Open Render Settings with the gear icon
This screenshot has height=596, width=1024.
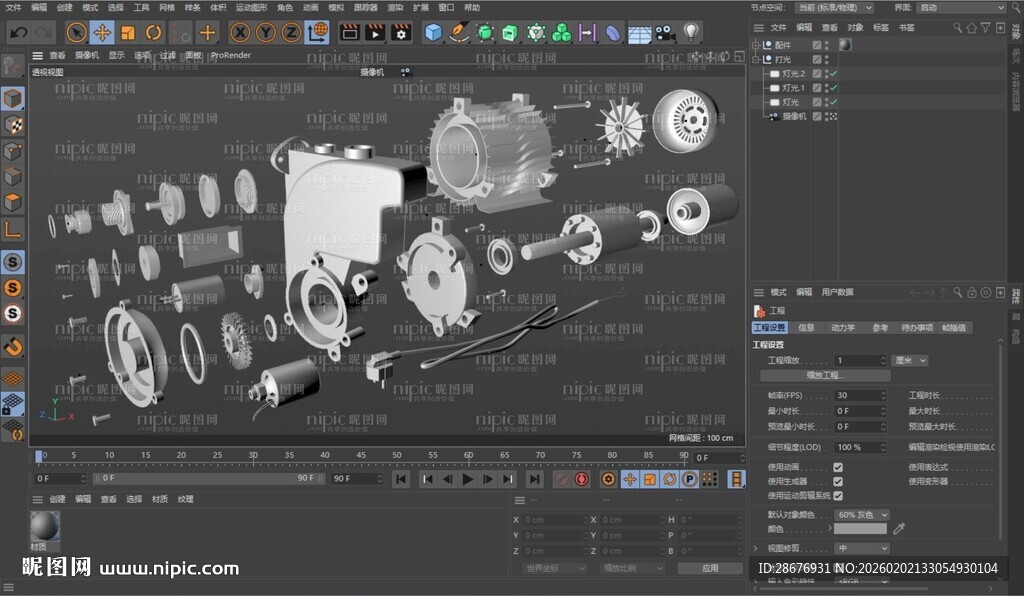(400, 33)
